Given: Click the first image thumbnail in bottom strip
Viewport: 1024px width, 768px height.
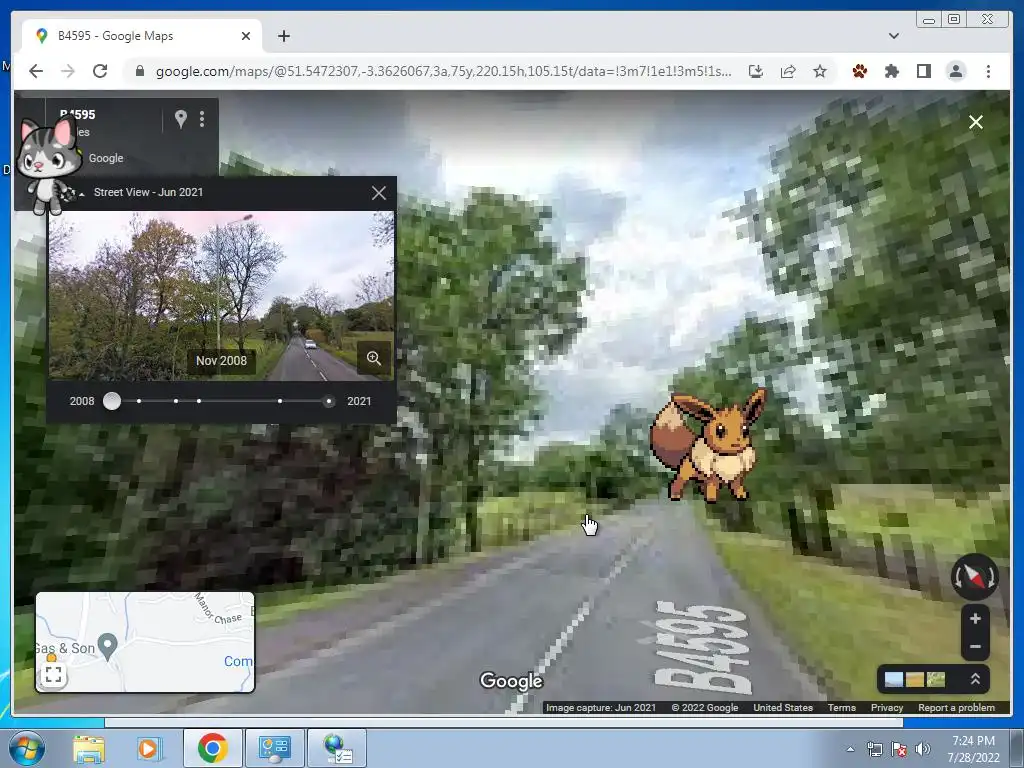Looking at the screenshot, I should tap(893, 680).
